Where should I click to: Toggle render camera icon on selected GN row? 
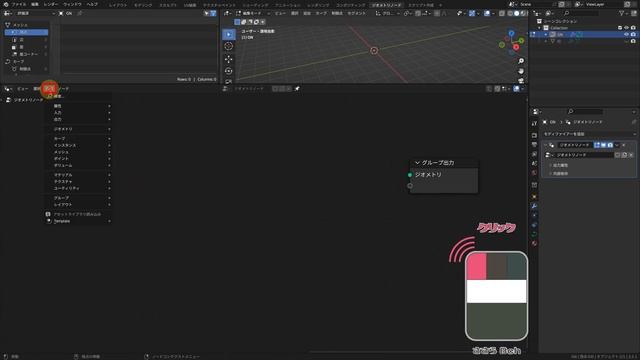tap(633, 35)
